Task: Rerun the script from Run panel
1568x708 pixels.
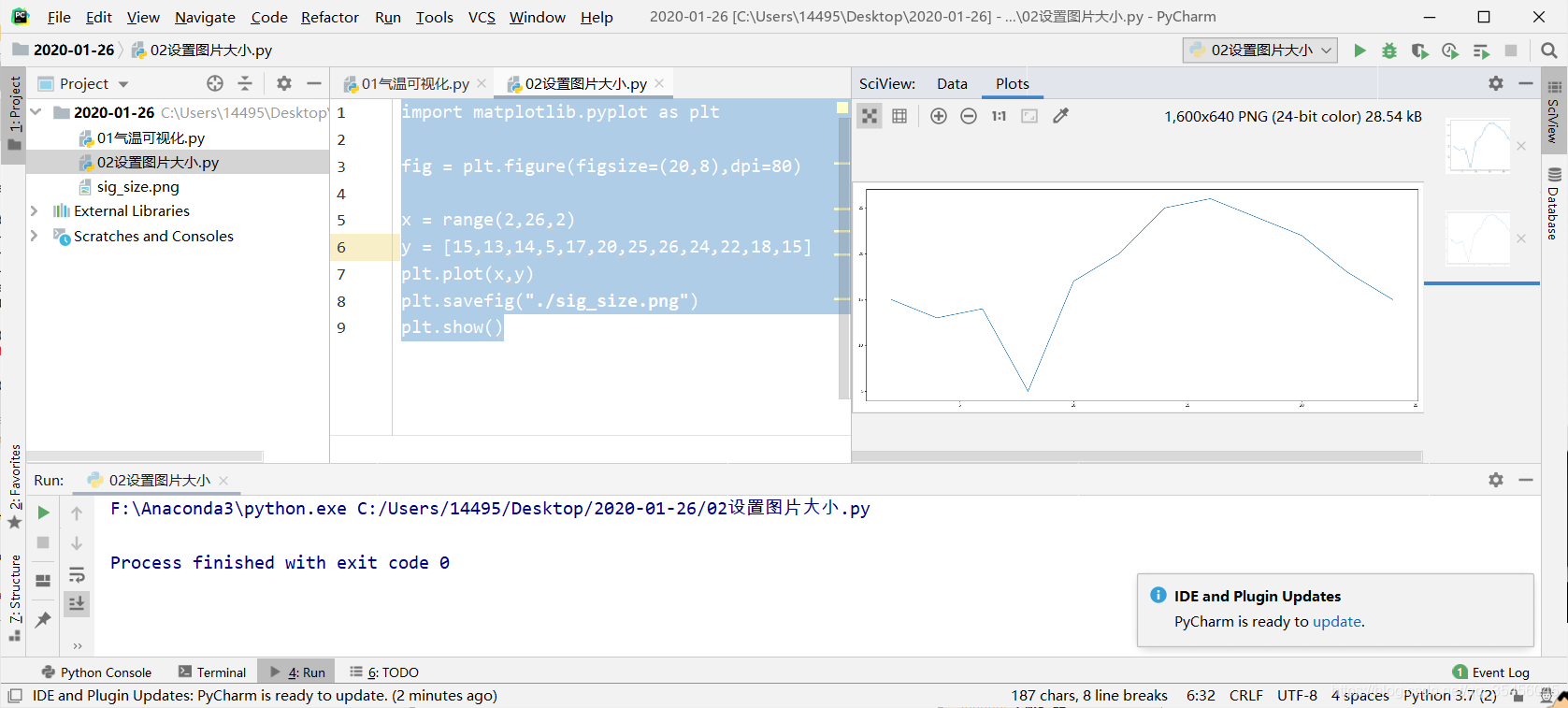Action: [x=43, y=513]
